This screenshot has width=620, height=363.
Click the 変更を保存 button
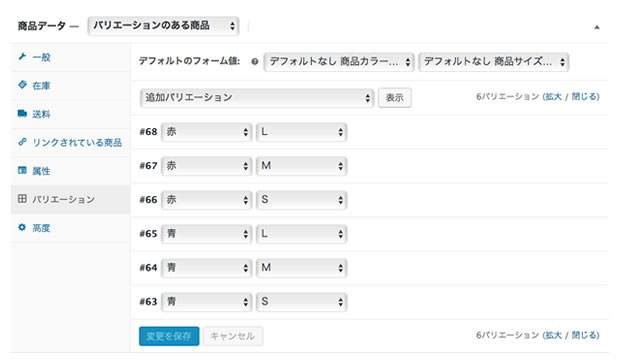pos(169,336)
